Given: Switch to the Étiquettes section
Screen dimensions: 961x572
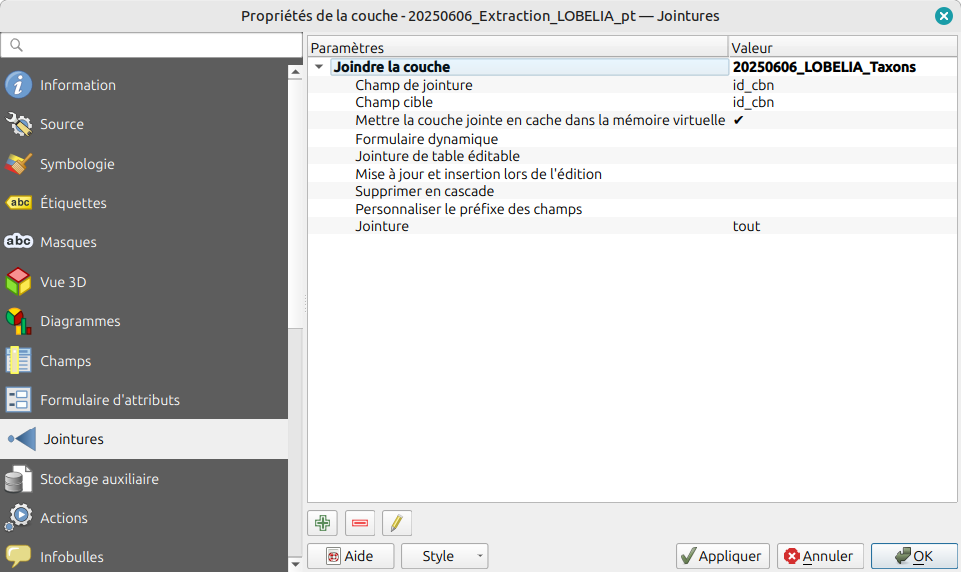Looking at the screenshot, I should 73,203.
